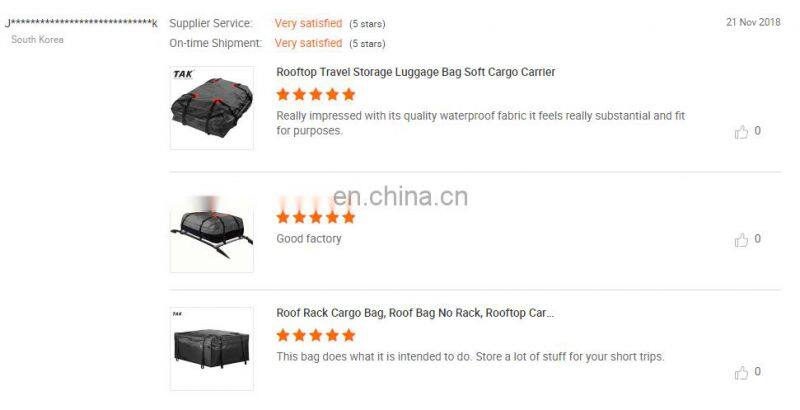Click the 'Good factory' review text

pos(309,239)
